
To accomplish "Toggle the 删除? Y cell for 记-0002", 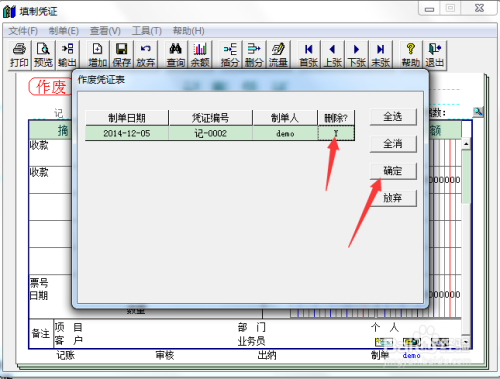I will pos(336,133).
